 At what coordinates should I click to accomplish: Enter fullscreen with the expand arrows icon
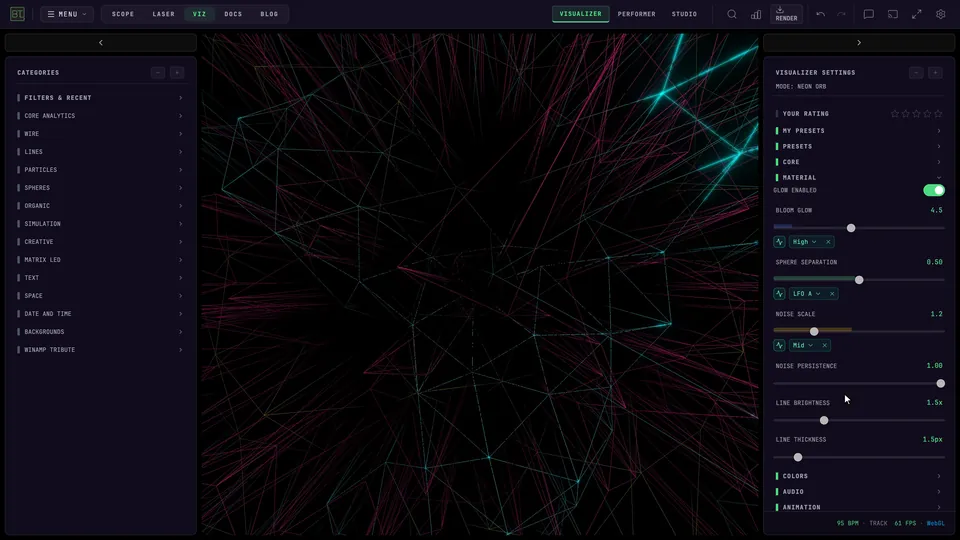coord(917,14)
